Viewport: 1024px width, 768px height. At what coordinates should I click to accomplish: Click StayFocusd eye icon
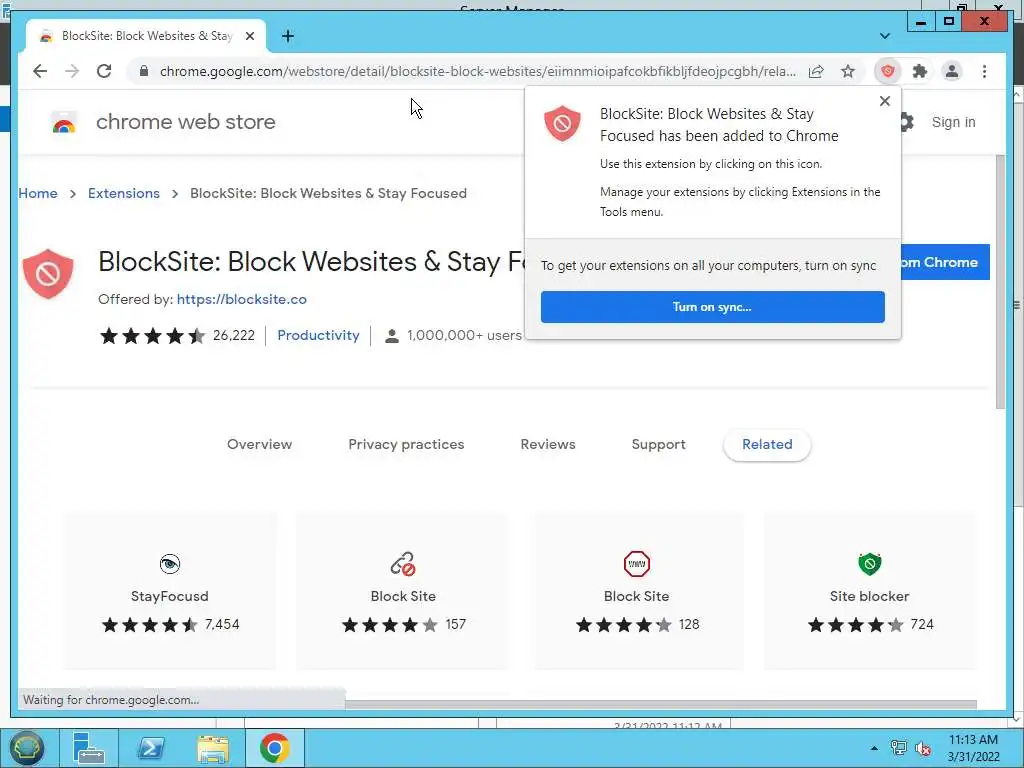[170, 564]
